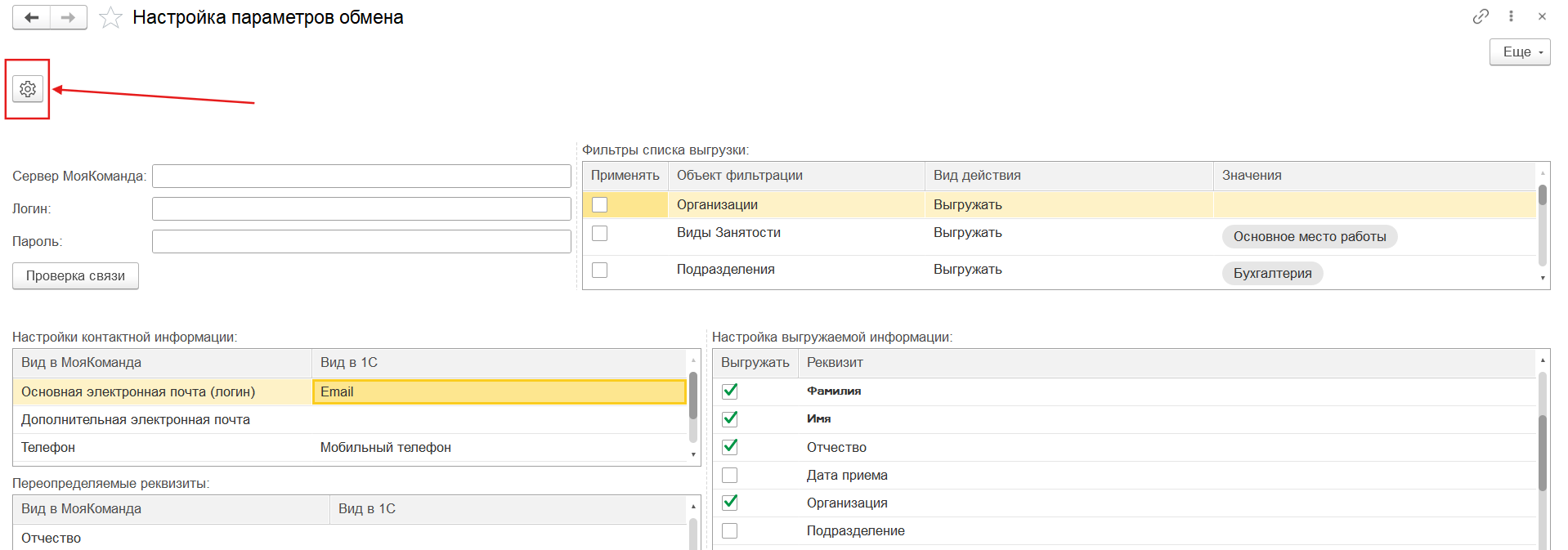
Task: Copy link using the chain icon
Action: coord(1481,16)
